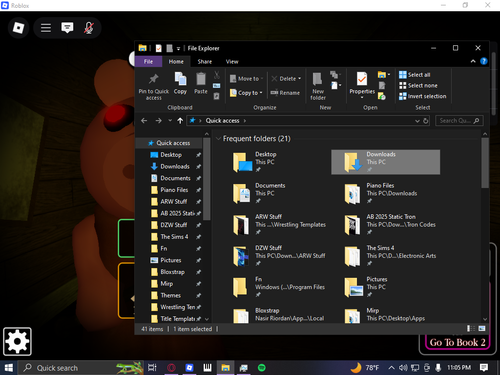Click the Paste shortcut icon
Image resolution: width=500 pixels, height=375 pixels.
pyautogui.click(x=217, y=96)
